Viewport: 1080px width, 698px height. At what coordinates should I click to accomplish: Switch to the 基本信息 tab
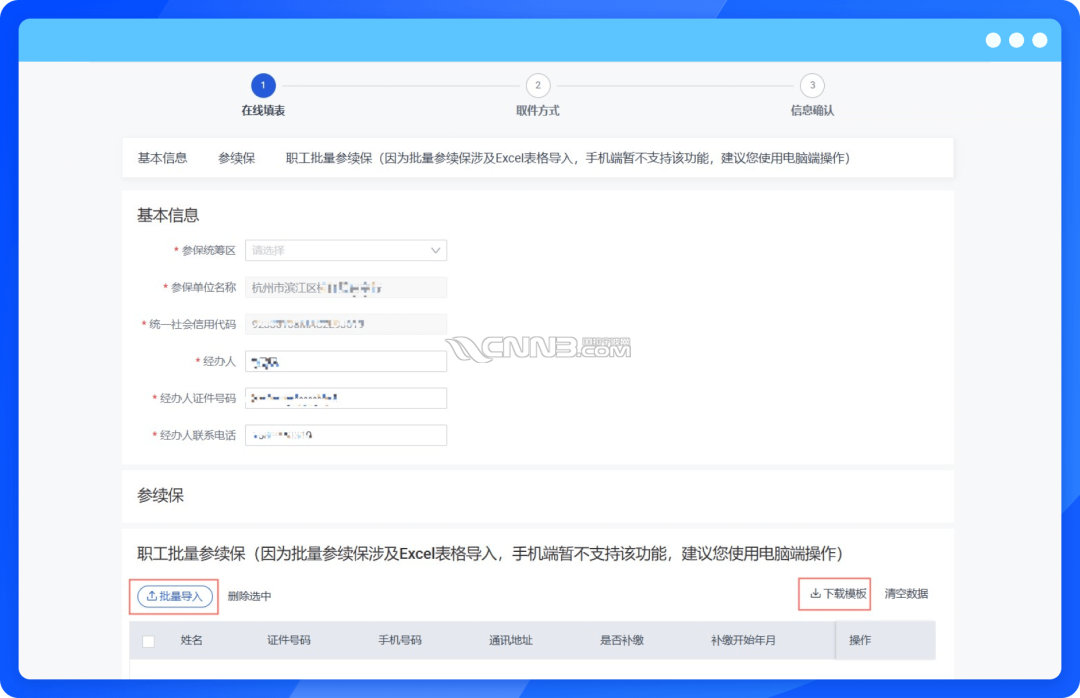(x=163, y=158)
